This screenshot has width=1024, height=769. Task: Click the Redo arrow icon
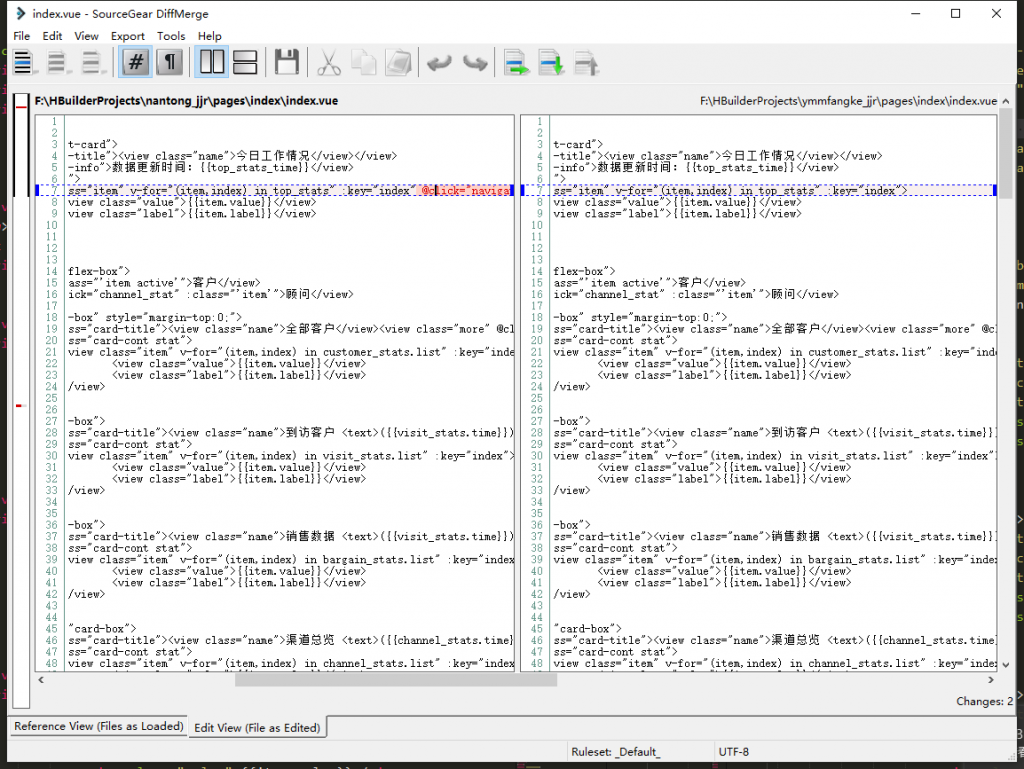coord(475,63)
